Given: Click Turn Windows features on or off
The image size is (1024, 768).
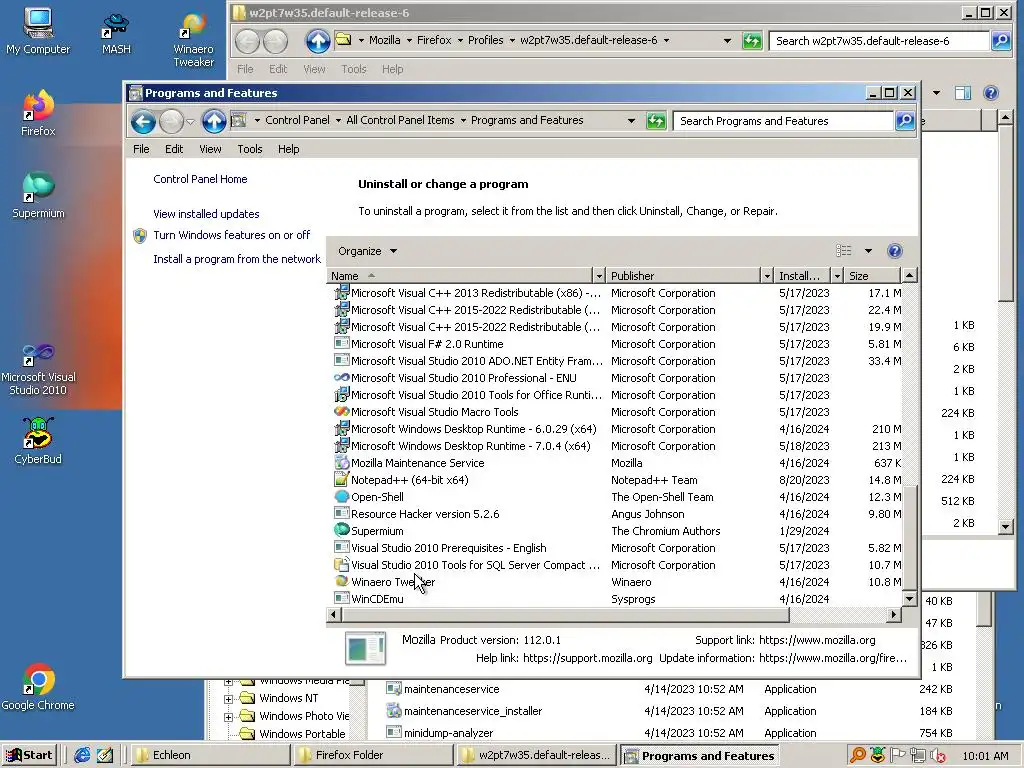Looking at the screenshot, I should [231, 235].
